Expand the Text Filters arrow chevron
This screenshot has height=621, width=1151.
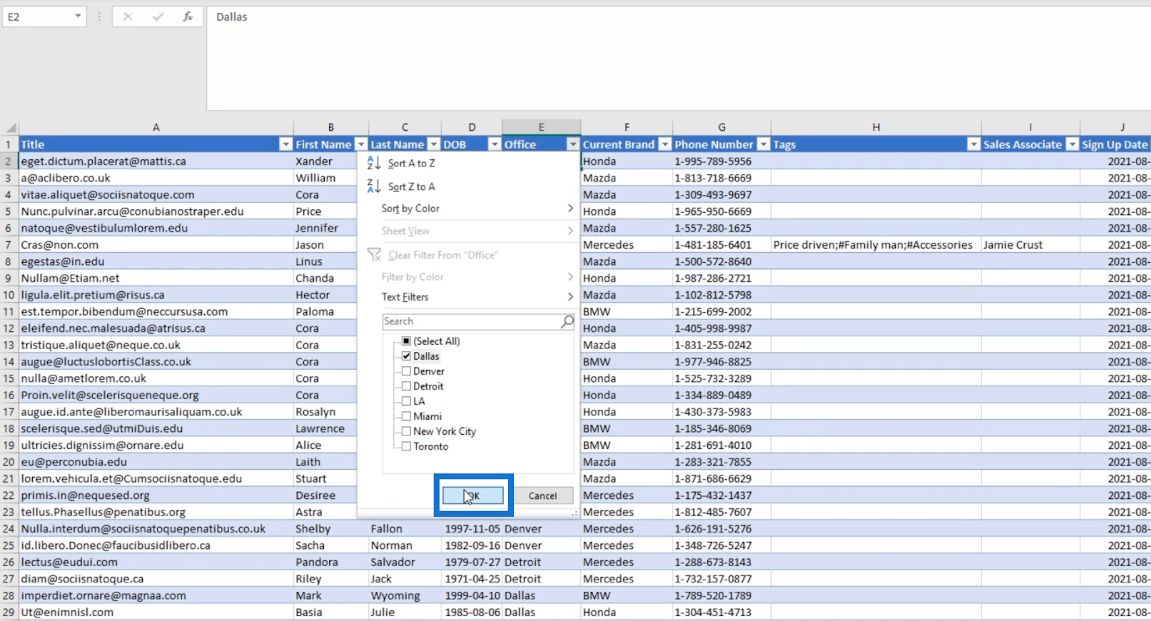pyautogui.click(x=570, y=297)
